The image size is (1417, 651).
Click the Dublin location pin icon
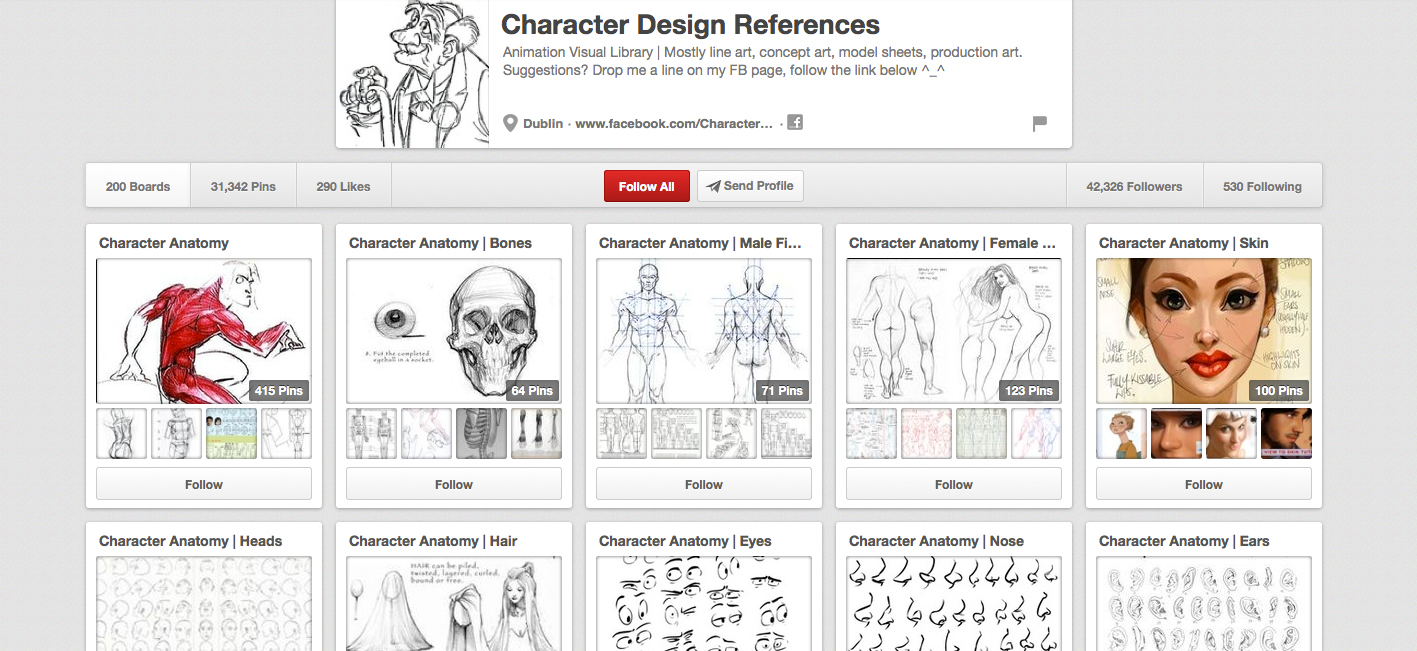pyautogui.click(x=511, y=124)
